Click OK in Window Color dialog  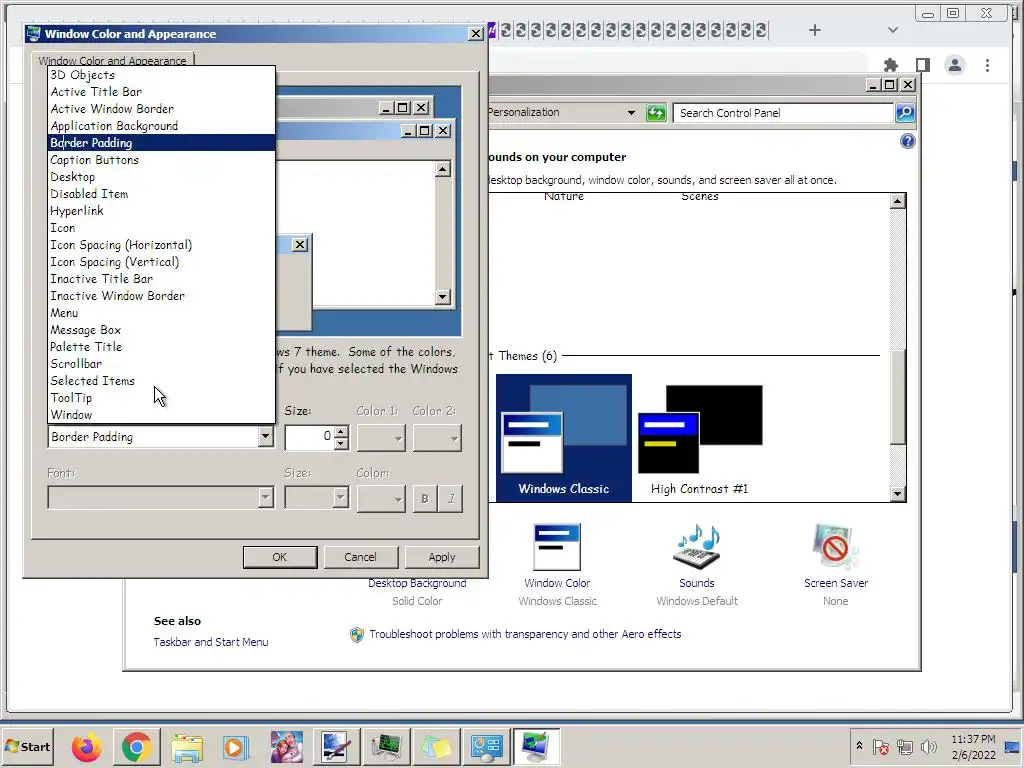tap(280, 557)
